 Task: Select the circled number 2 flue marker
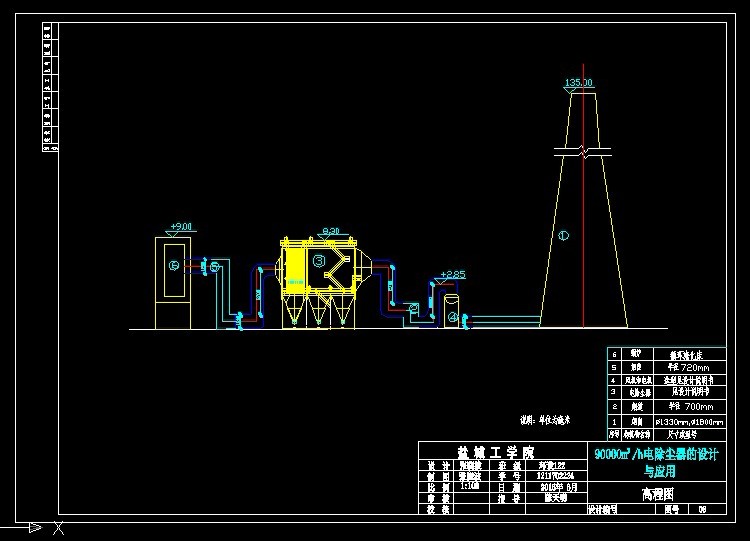(x=414, y=307)
